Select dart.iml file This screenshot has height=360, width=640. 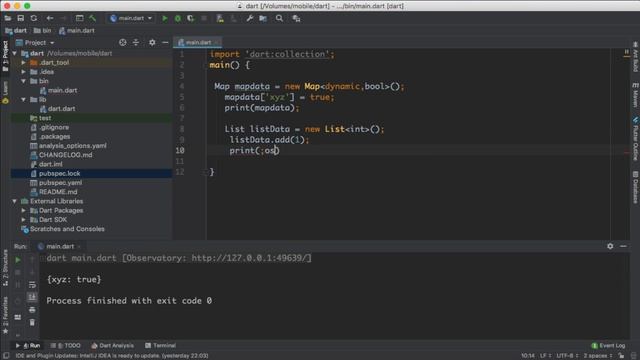coord(51,164)
